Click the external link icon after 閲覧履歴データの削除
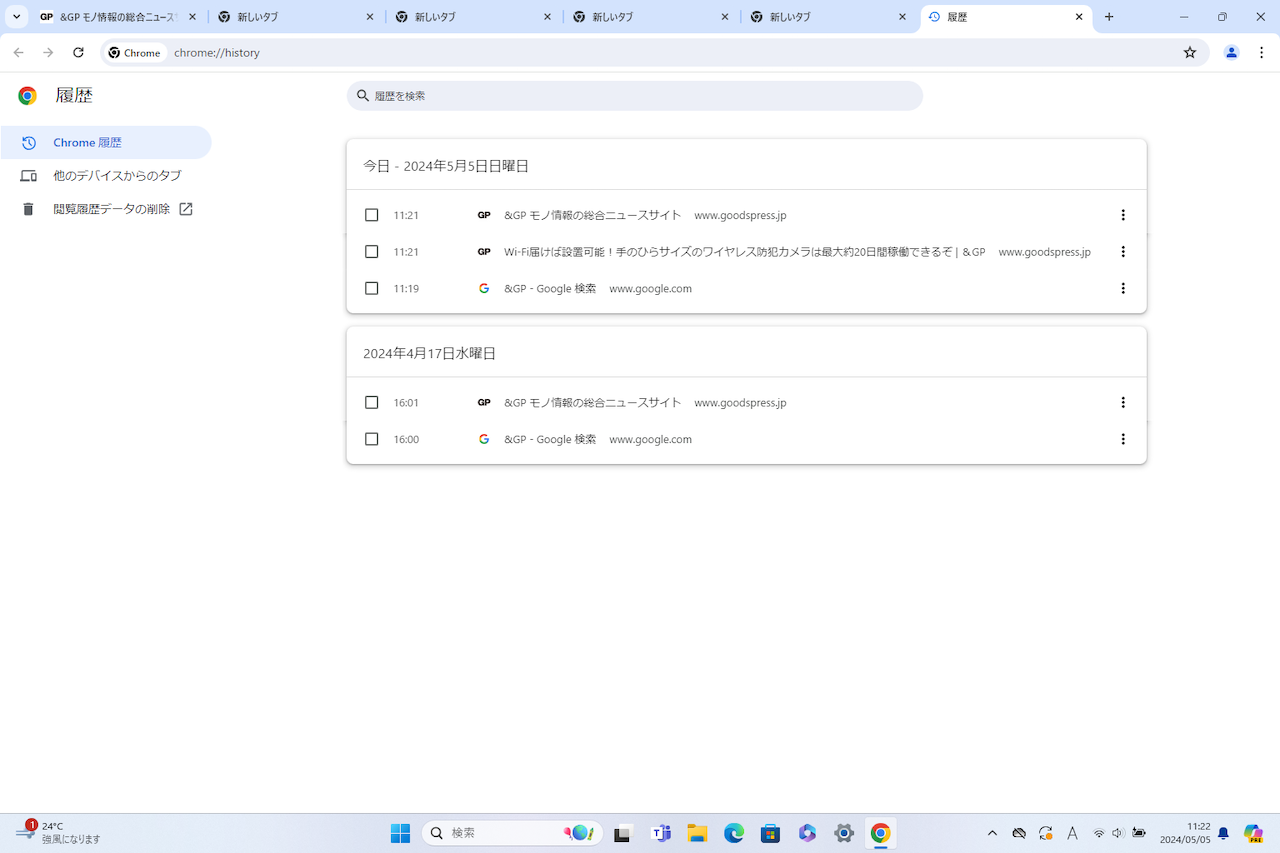This screenshot has width=1280, height=853. point(185,209)
